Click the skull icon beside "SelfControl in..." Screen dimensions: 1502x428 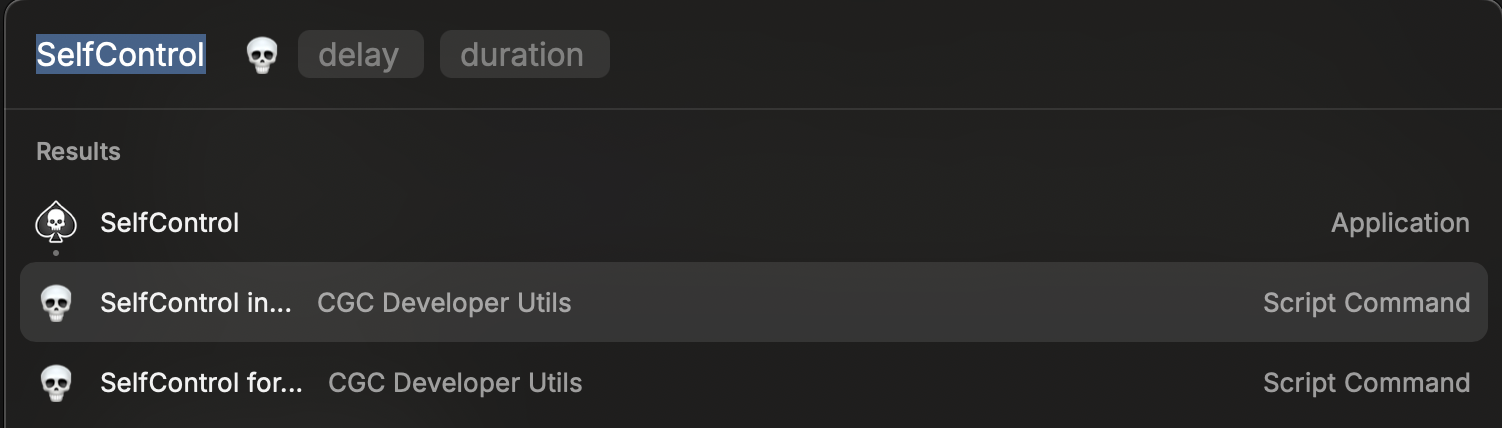tap(56, 303)
